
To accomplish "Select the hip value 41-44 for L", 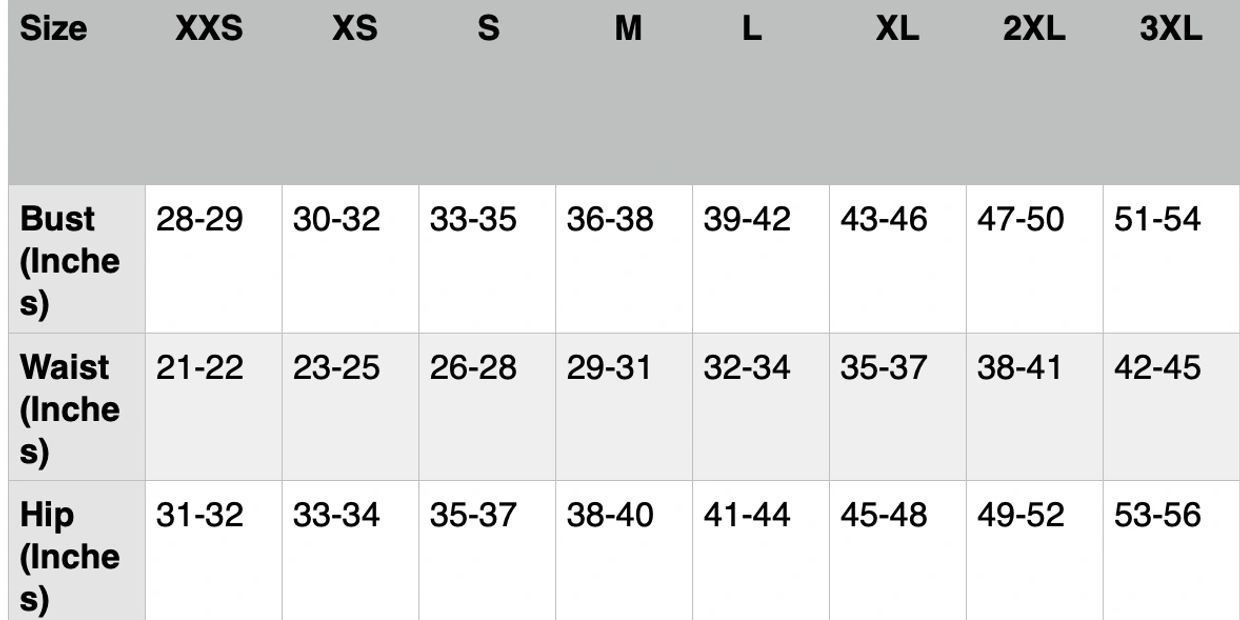I will click(x=746, y=516).
